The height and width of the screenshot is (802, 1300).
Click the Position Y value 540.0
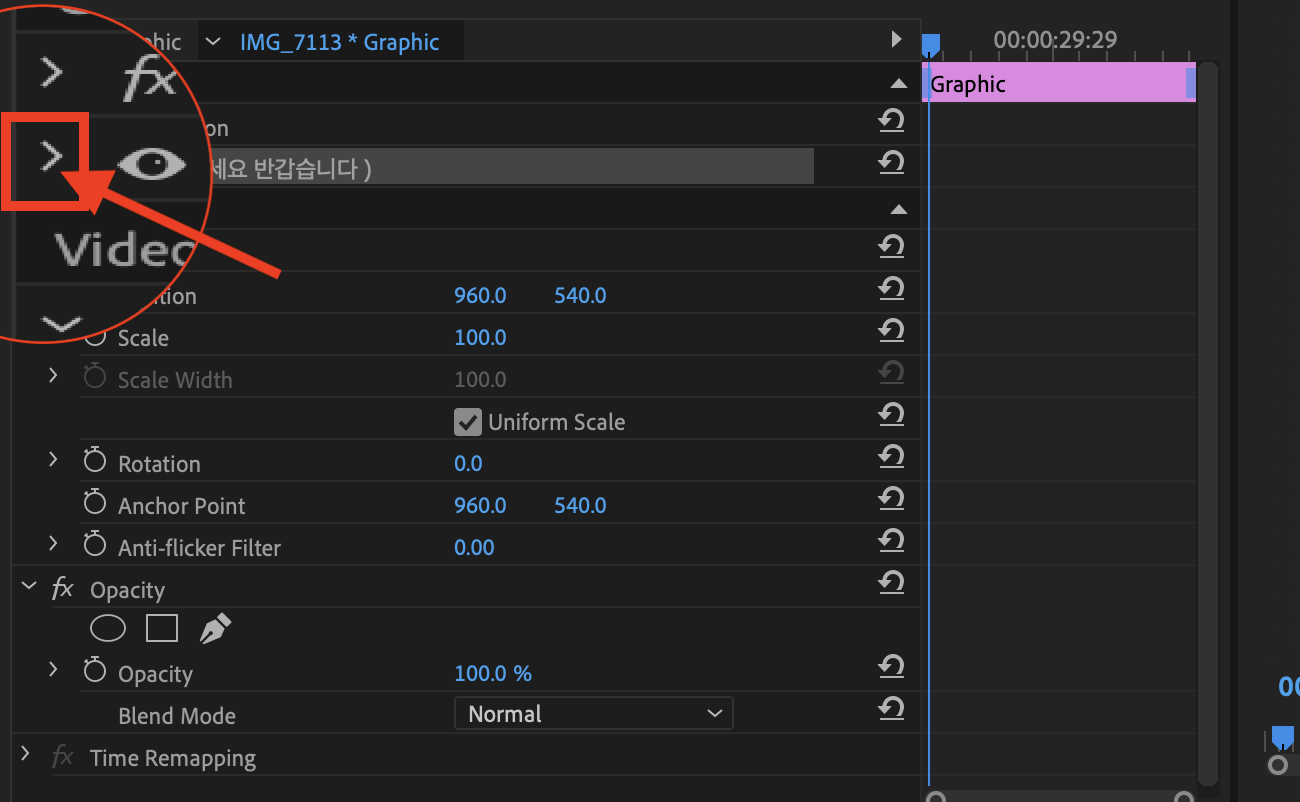(580, 296)
